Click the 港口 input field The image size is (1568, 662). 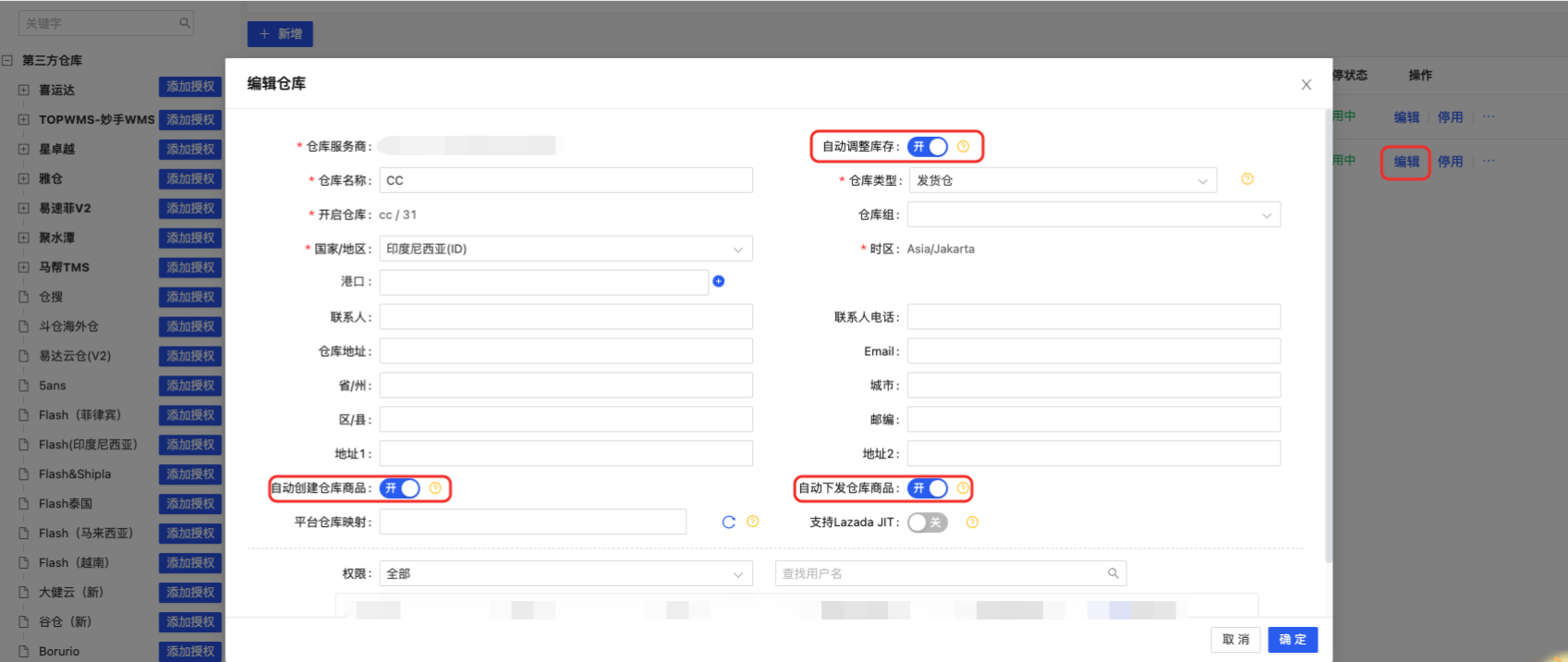click(543, 282)
